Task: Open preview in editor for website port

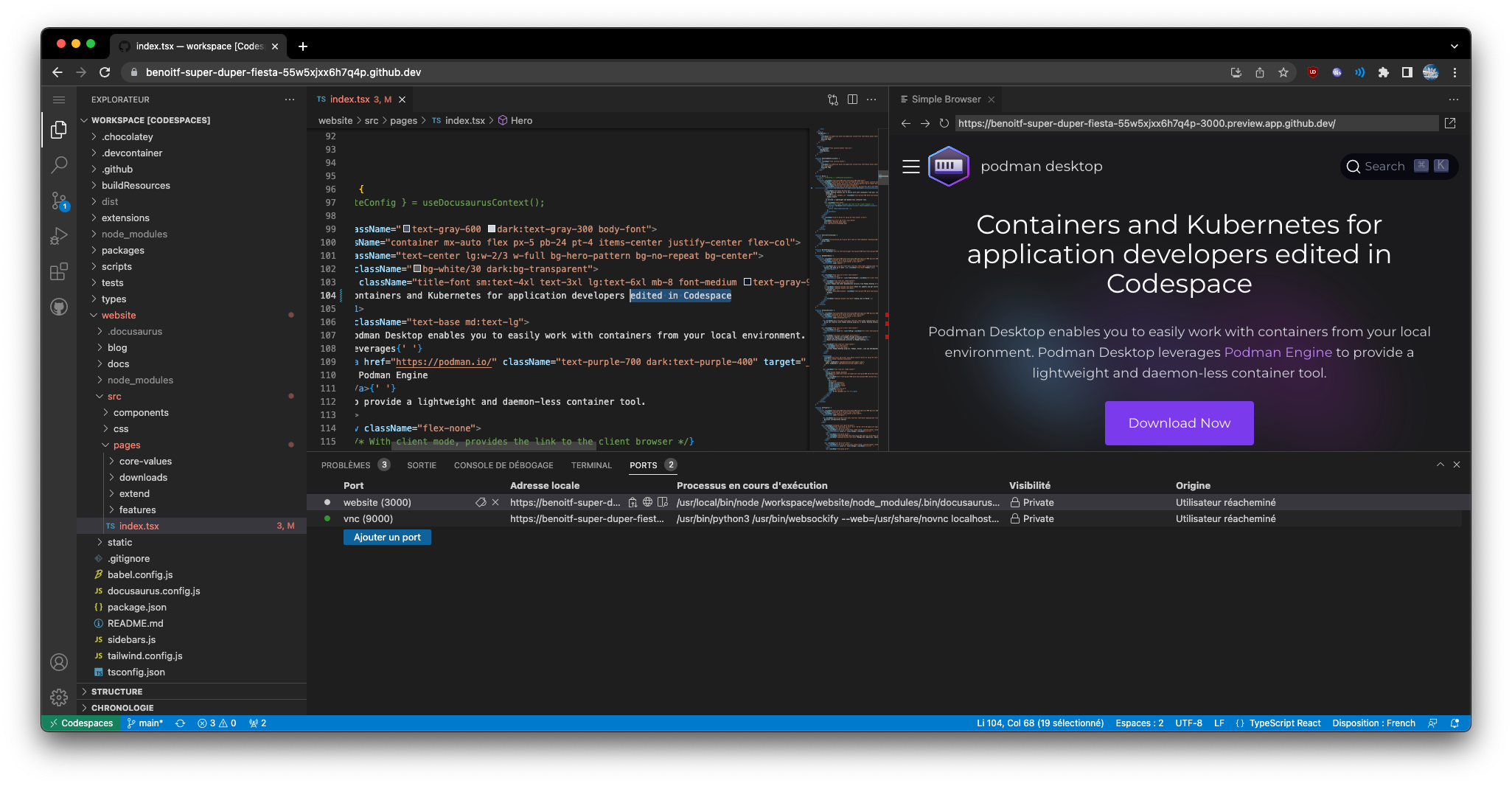Action: [x=662, y=502]
